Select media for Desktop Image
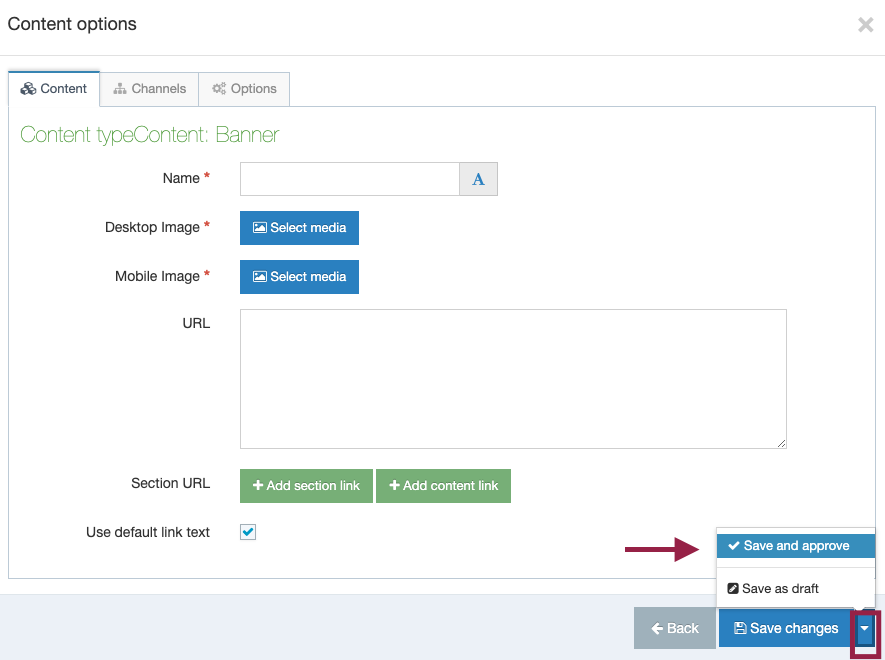 [299, 228]
